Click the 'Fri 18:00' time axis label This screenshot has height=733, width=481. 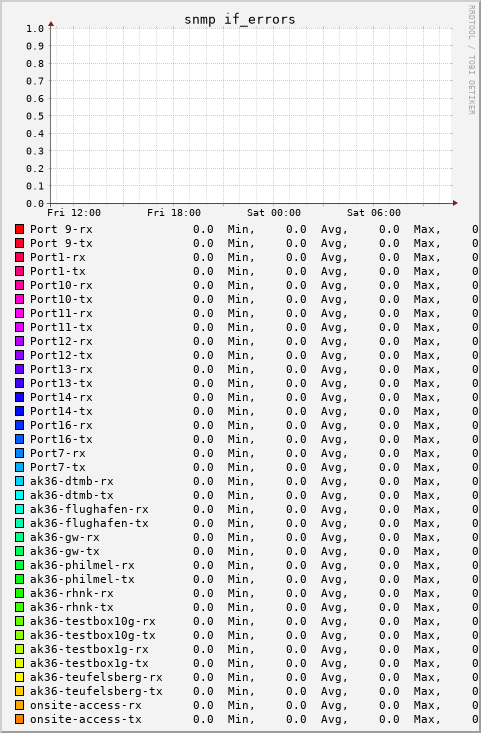tap(174, 213)
